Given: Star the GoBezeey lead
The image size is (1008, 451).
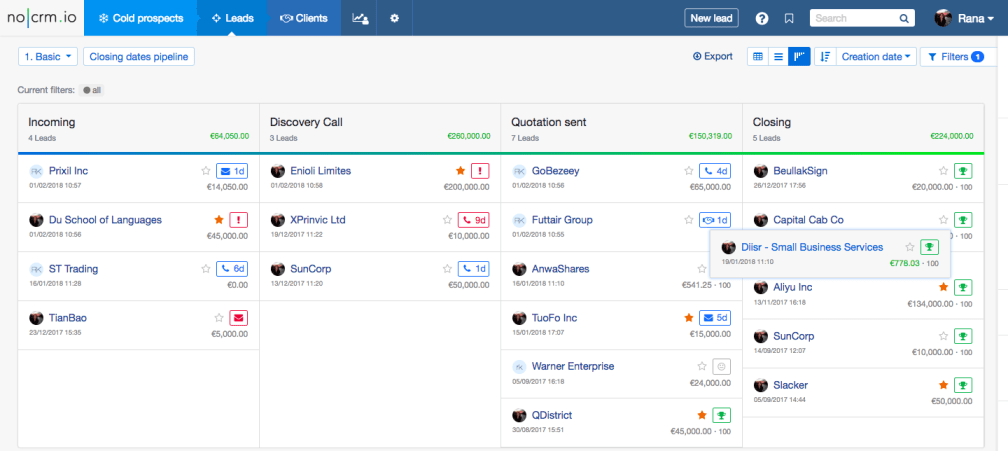Looking at the screenshot, I should [689, 171].
